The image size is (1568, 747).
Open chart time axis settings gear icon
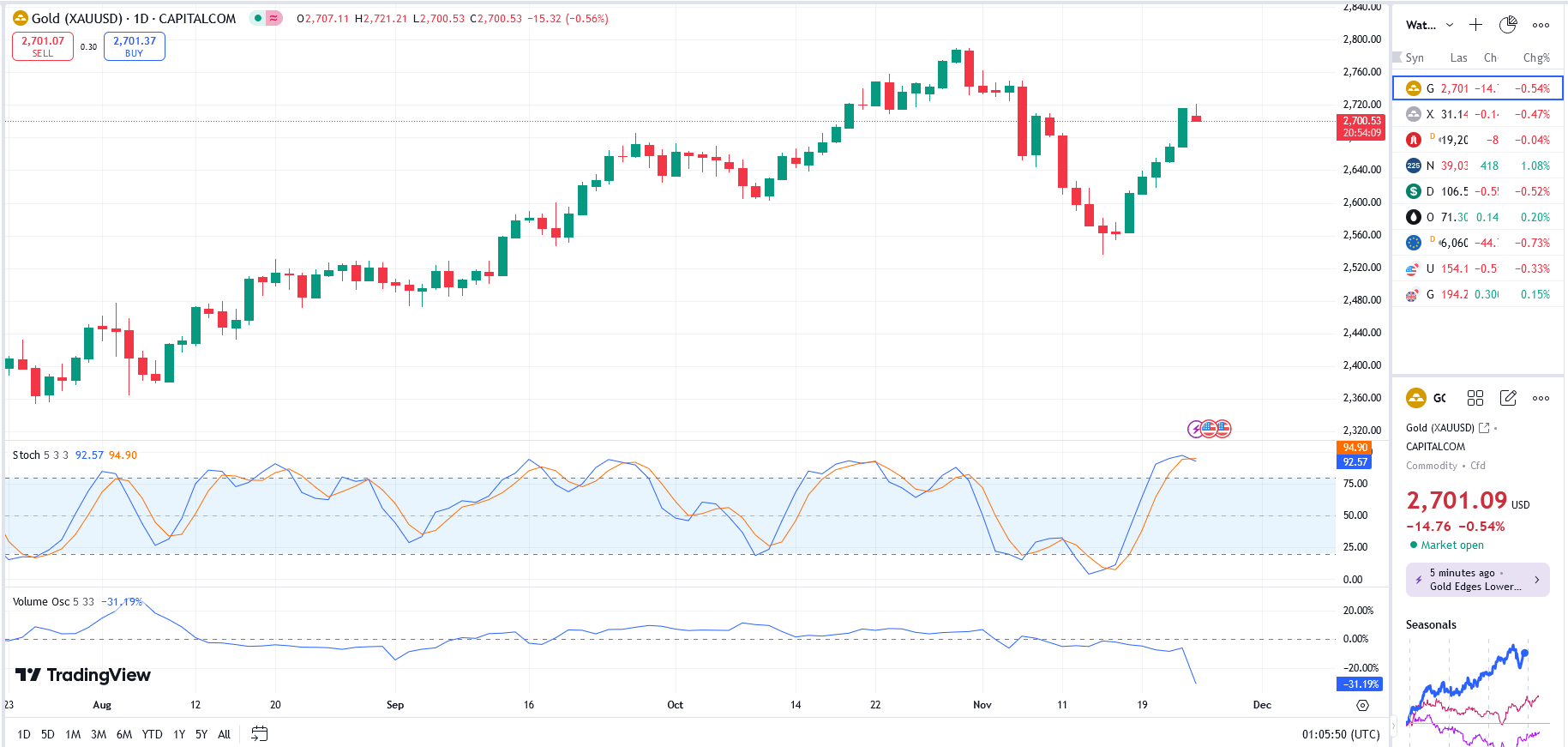click(1362, 705)
